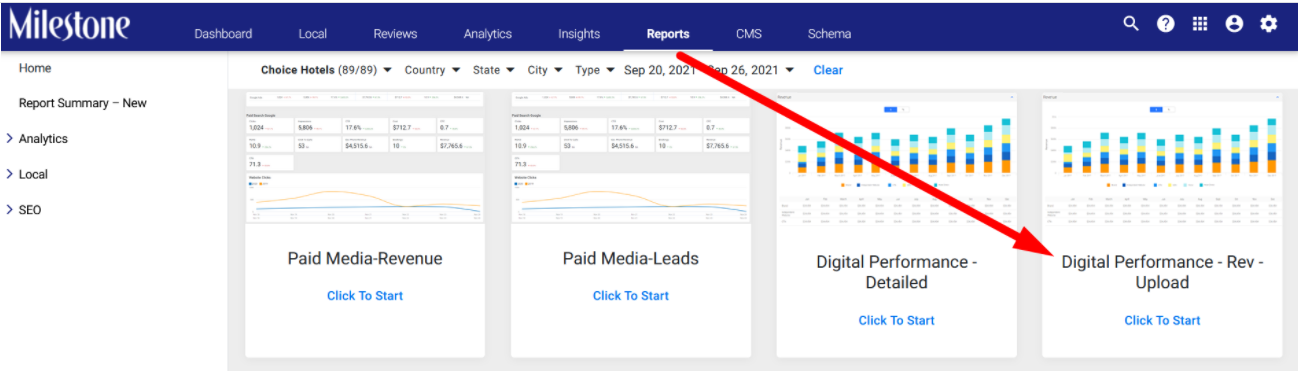
Task: Open the user account icon
Action: (1234, 24)
